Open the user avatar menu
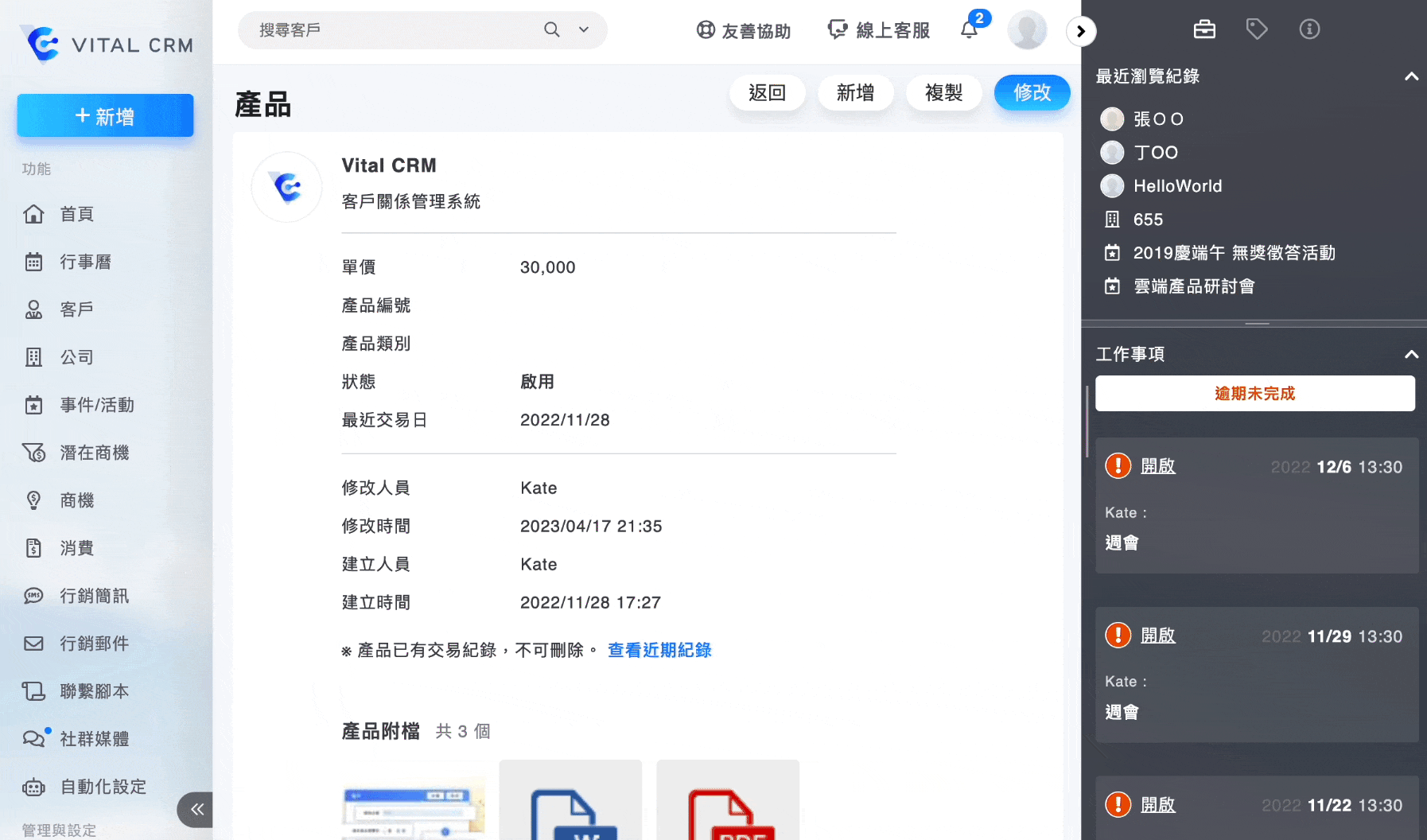This screenshot has height=840, width=1427. click(x=1027, y=30)
